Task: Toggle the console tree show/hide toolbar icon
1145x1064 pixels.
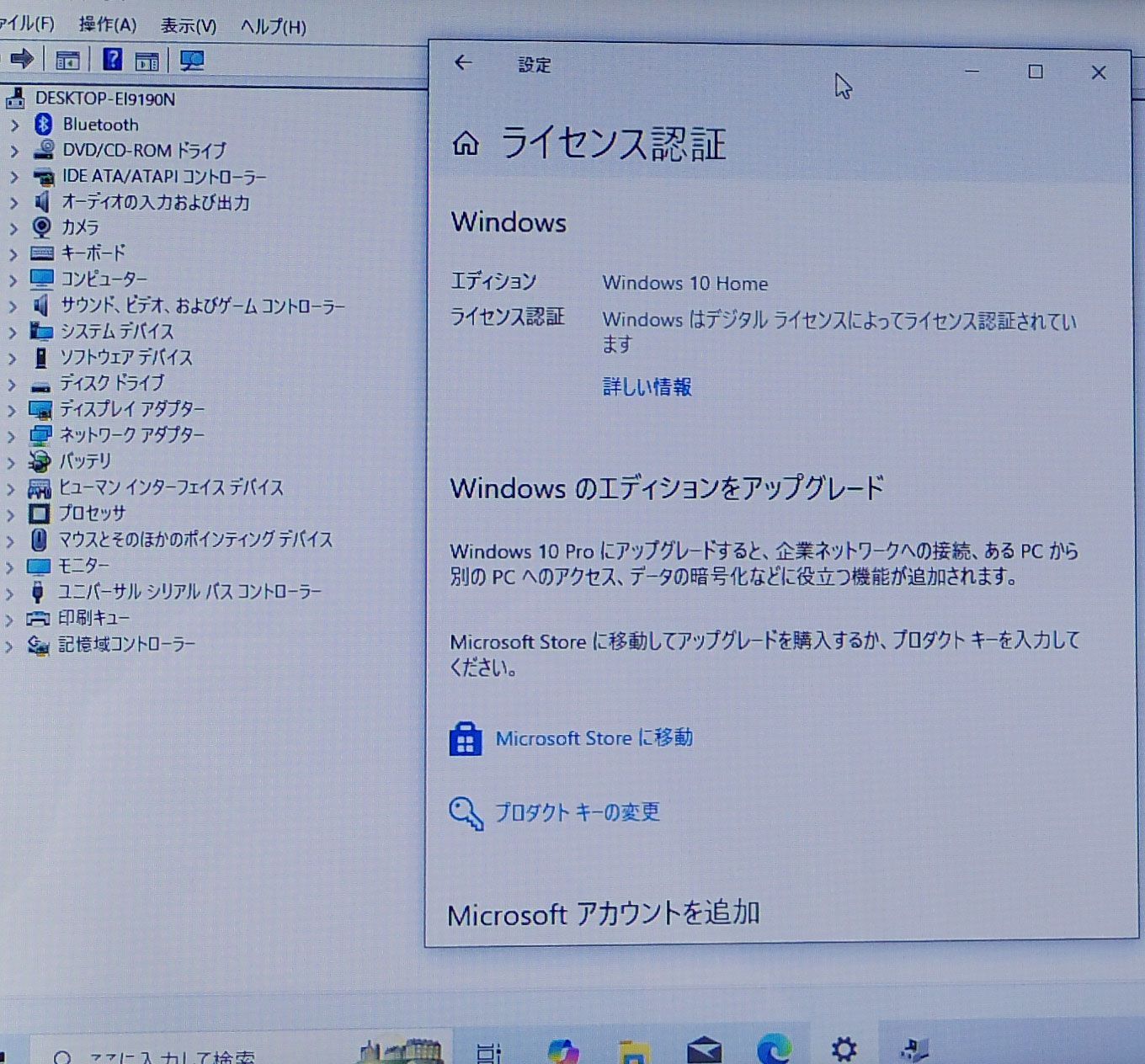Action: click(x=67, y=60)
